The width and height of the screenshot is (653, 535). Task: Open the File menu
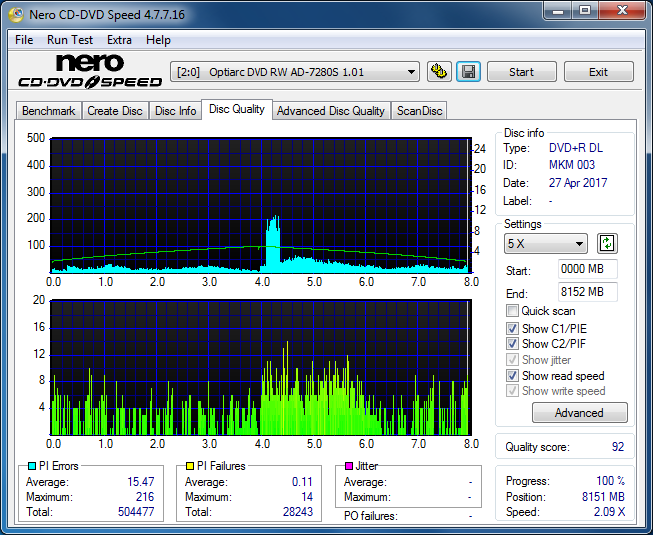pyautogui.click(x=24, y=40)
